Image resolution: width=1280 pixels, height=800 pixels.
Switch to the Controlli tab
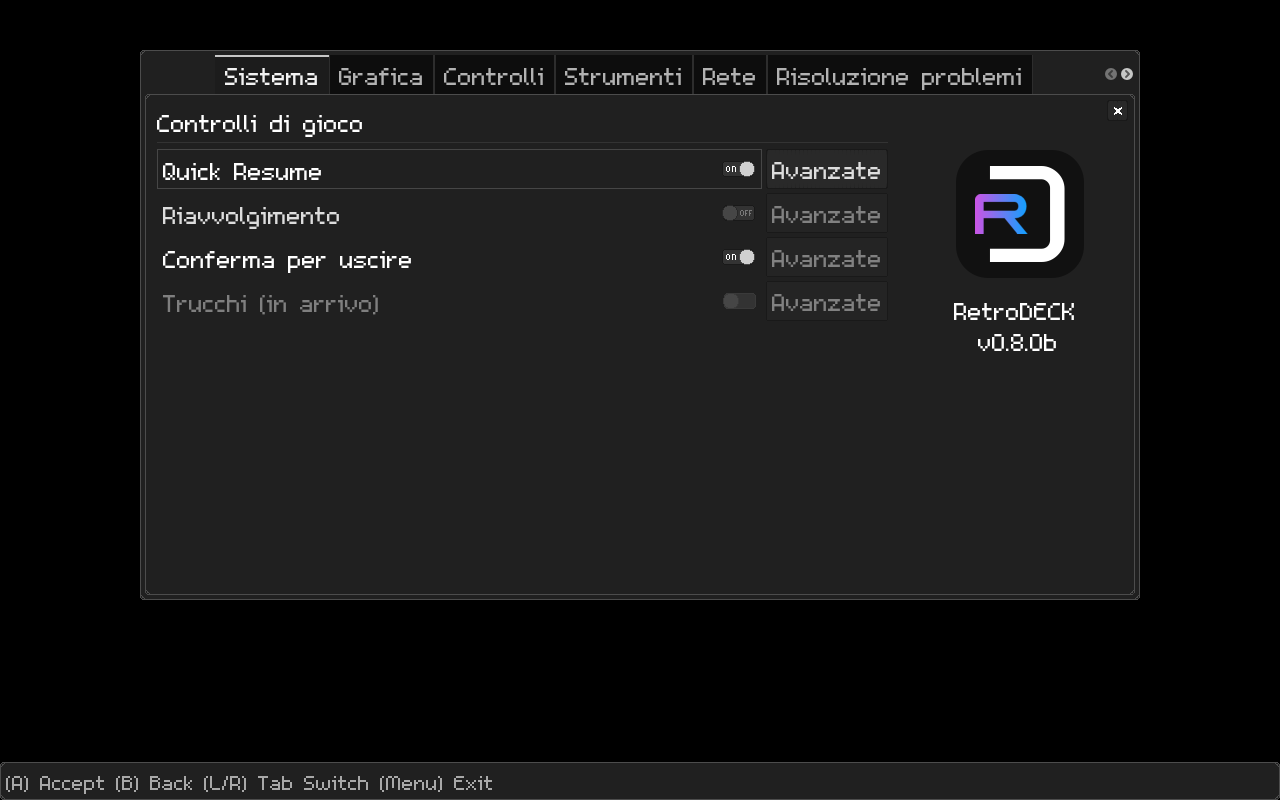pos(493,77)
